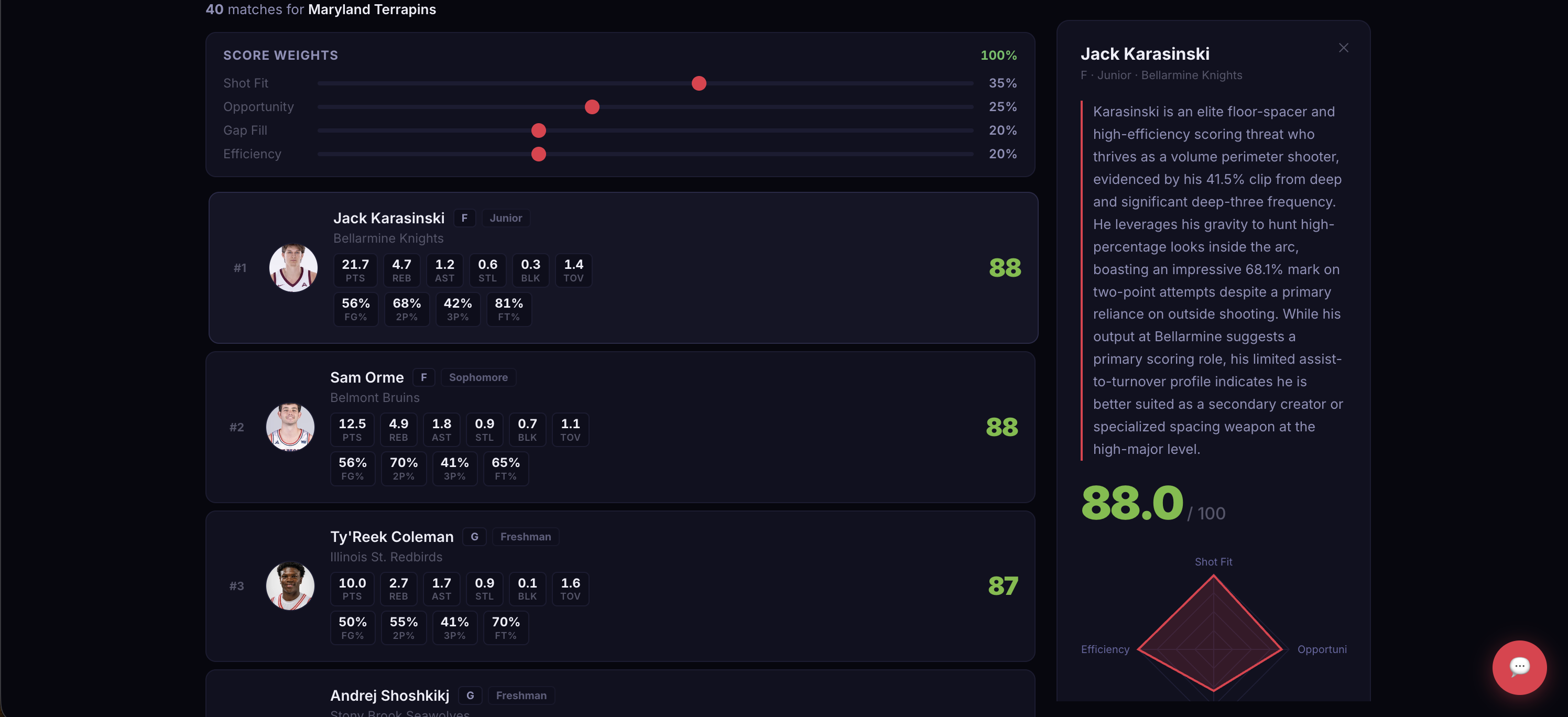
Task: Click the Shot Fit radar chart label
Action: [x=1213, y=562]
